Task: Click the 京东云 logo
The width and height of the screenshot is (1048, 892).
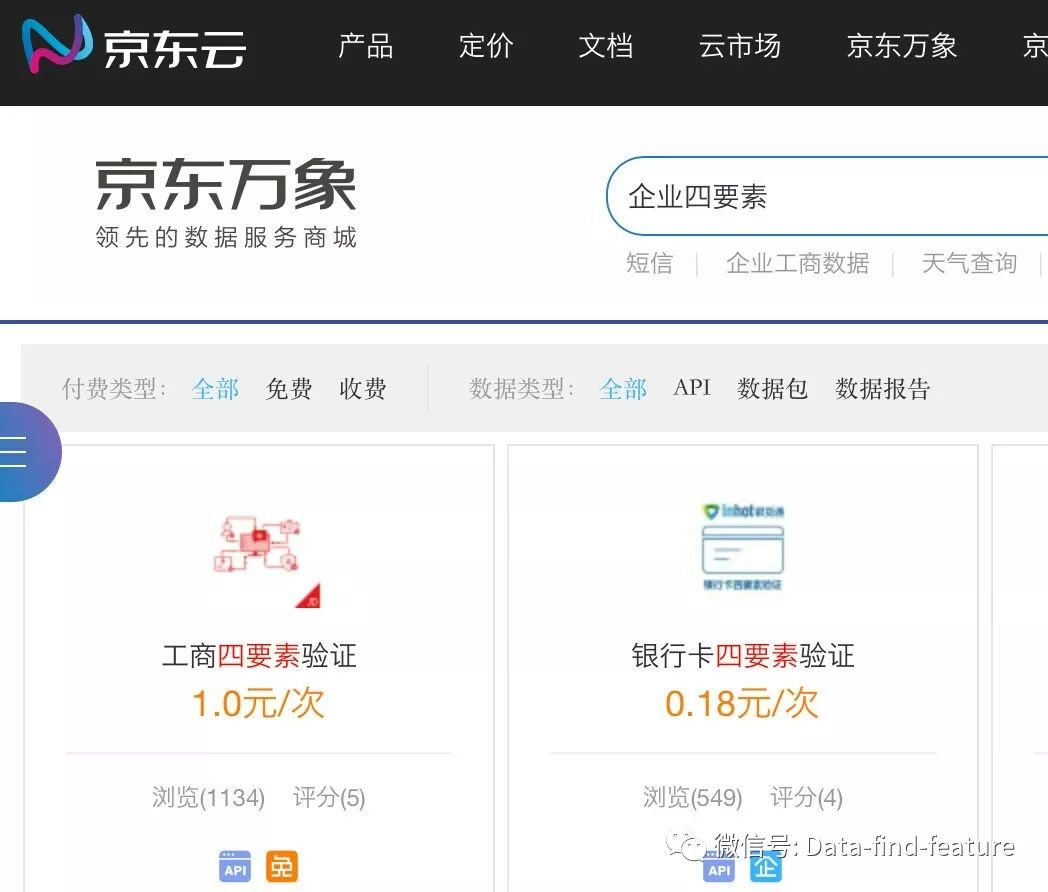Action: 134,45
